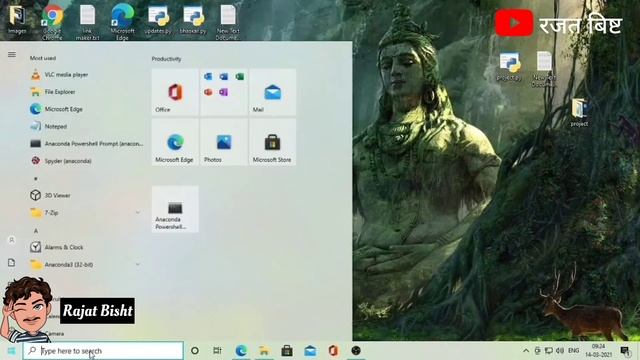640x360 pixels.
Task: Select updates.py on the desktop
Action: [158, 20]
